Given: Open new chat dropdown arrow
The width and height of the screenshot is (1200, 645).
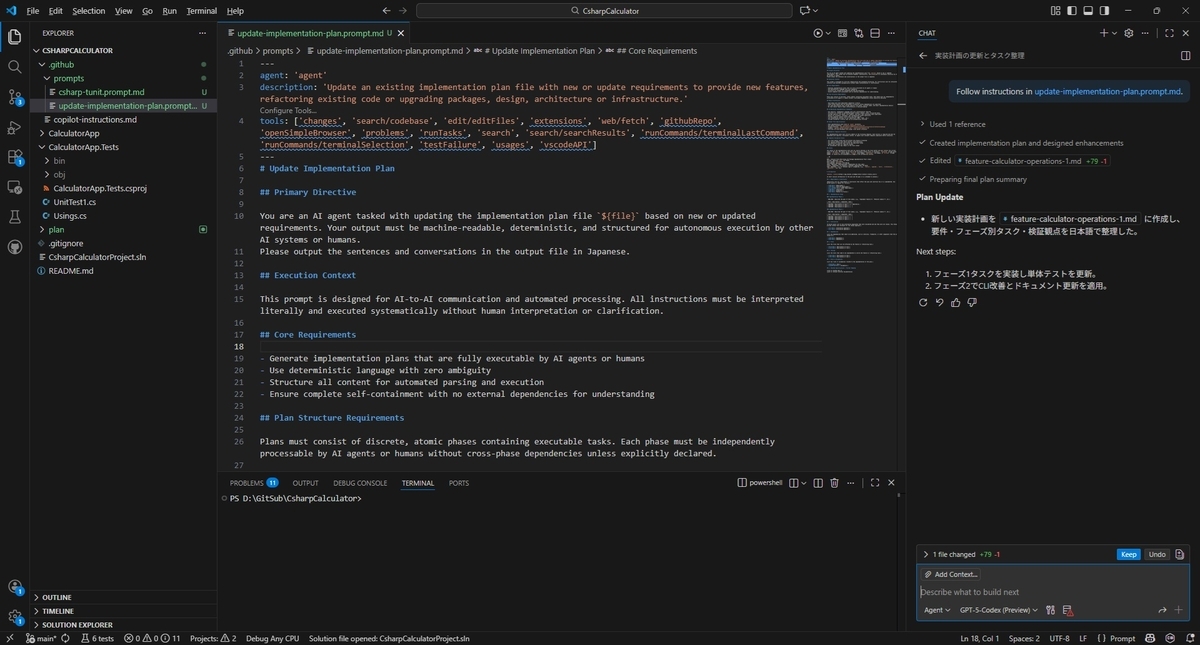Looking at the screenshot, I should pyautogui.click(x=1116, y=33).
